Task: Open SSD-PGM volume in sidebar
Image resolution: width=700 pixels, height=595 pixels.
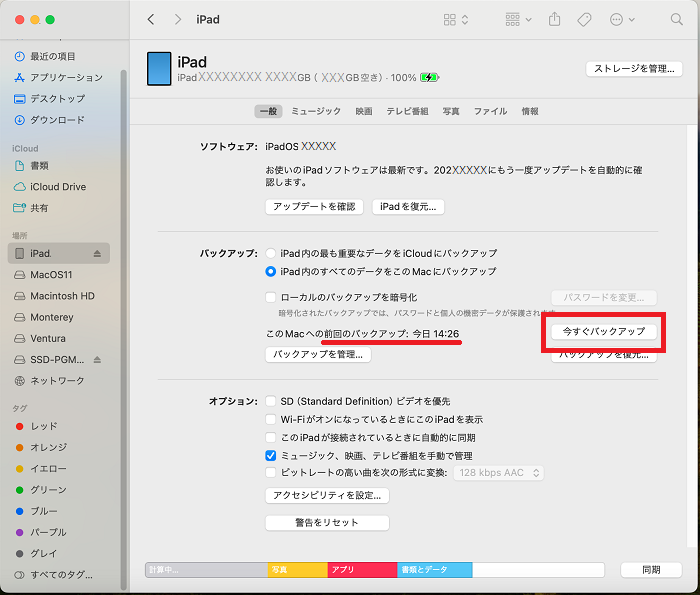Action: [x=49, y=360]
